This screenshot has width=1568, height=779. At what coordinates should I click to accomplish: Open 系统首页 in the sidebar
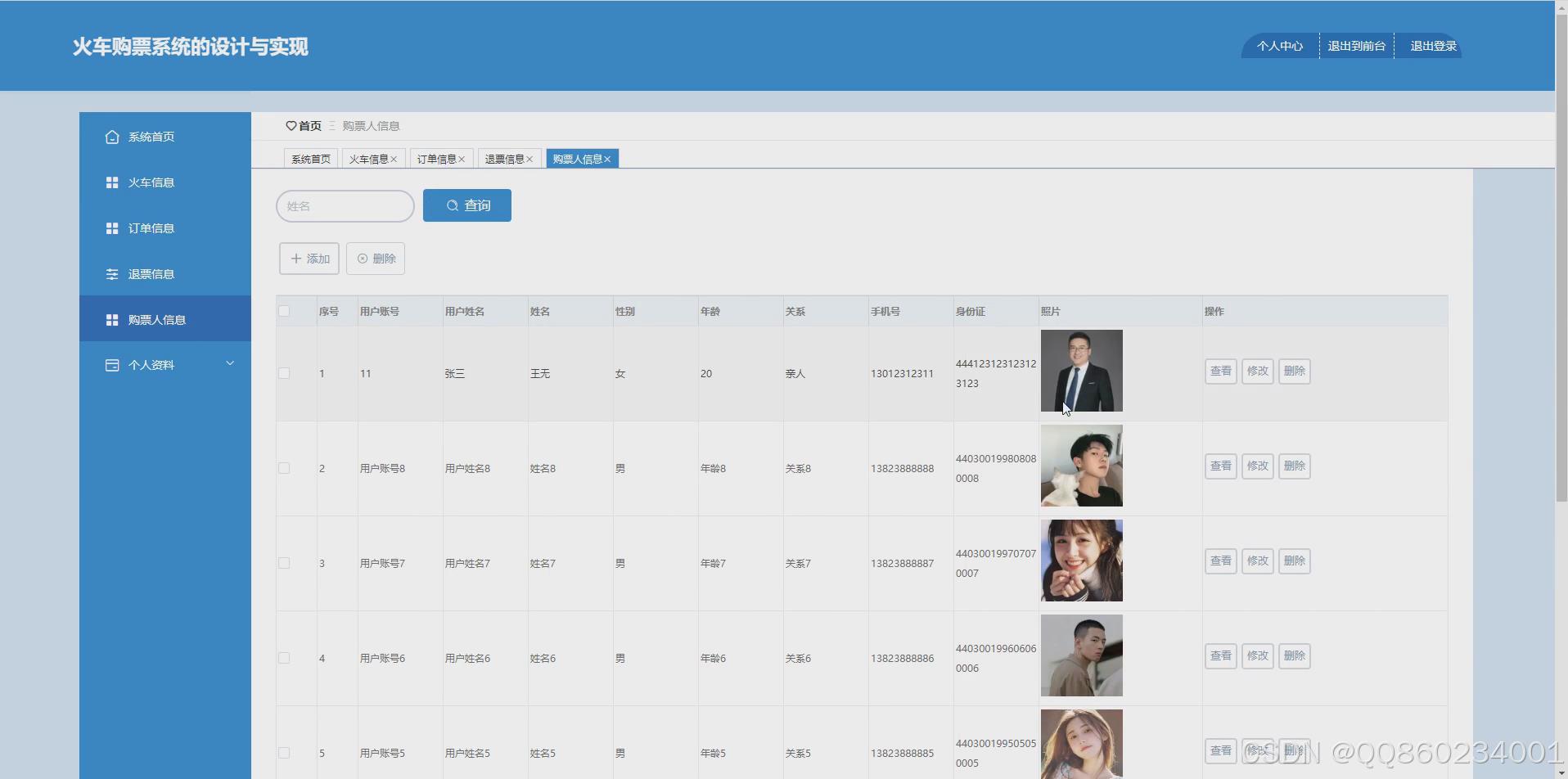pos(165,137)
